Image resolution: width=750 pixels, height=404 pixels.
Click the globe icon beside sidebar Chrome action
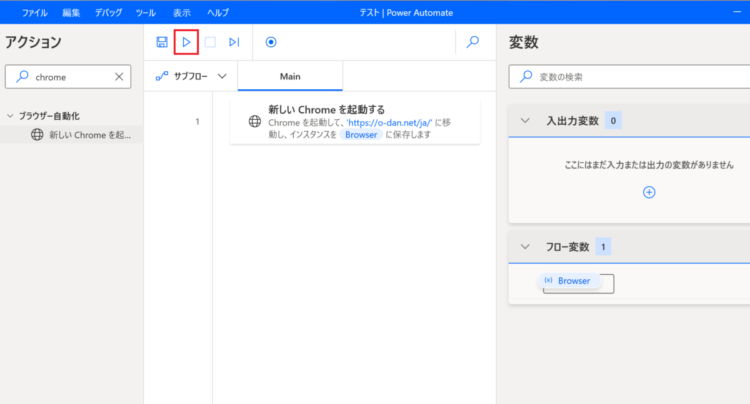(37, 135)
